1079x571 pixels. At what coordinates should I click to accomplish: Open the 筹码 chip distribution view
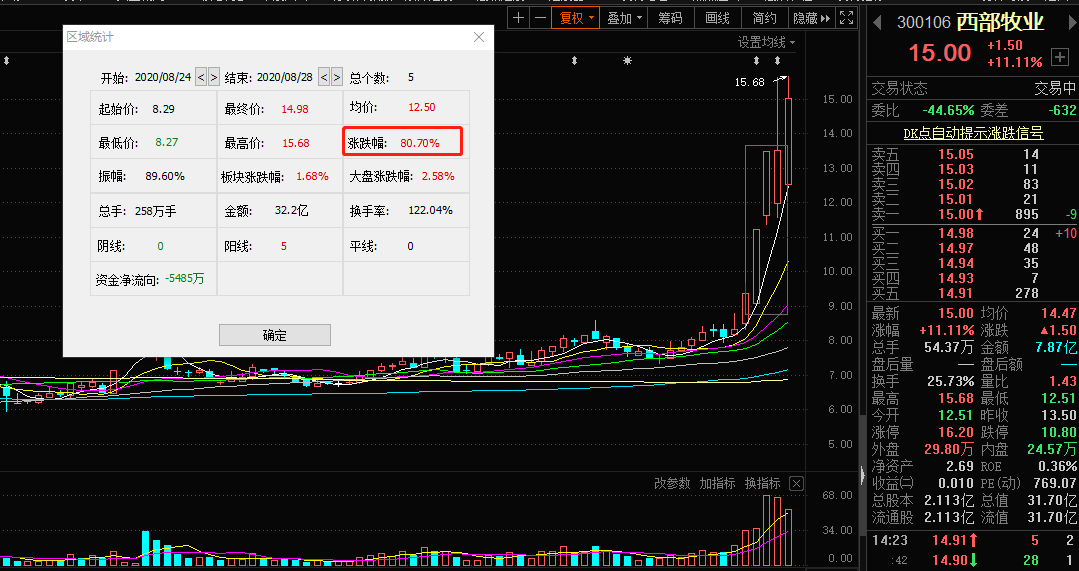click(x=670, y=18)
